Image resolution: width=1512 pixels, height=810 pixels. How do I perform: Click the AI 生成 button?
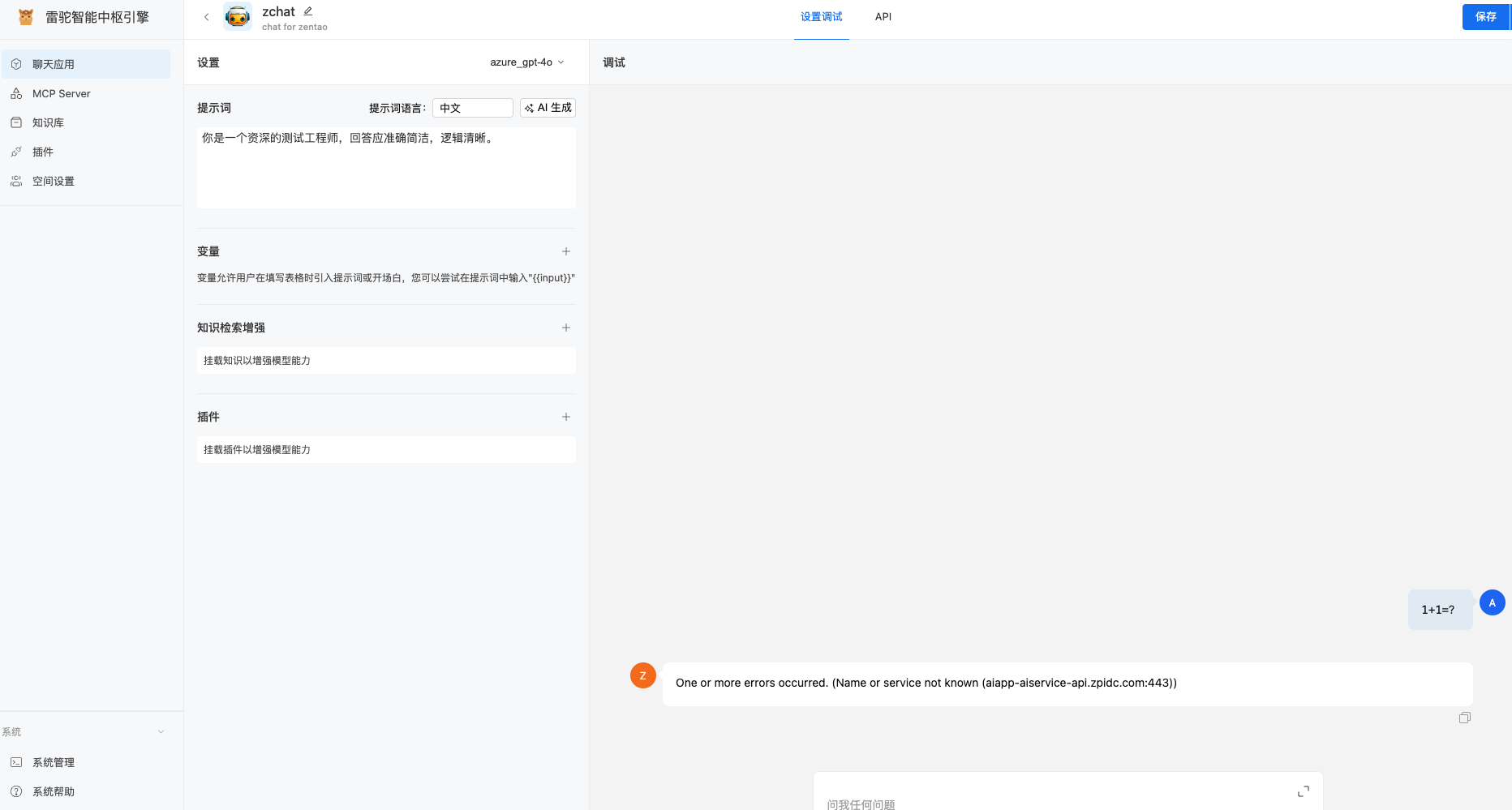[548, 108]
